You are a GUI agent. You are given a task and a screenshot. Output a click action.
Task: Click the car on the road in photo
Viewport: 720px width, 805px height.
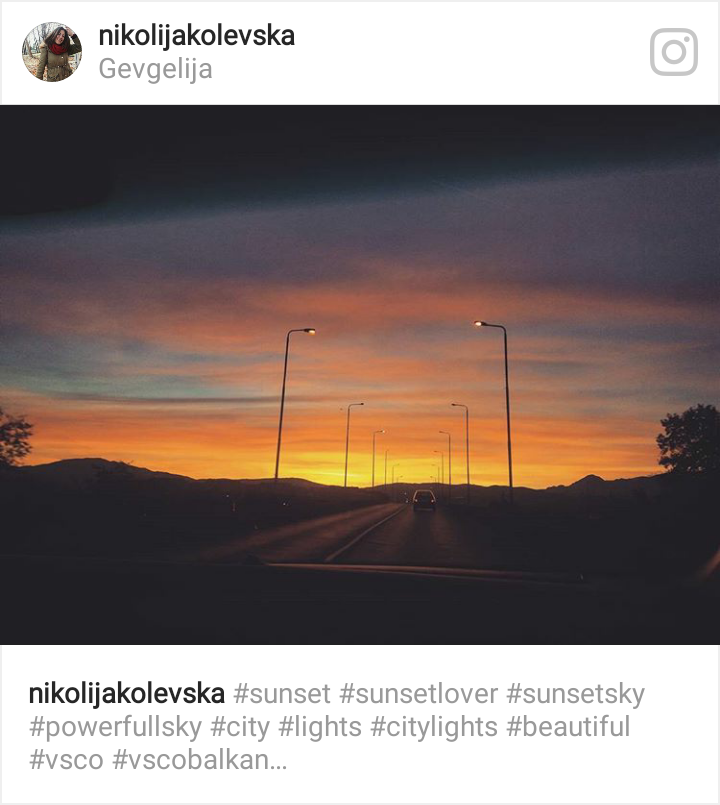[424, 500]
